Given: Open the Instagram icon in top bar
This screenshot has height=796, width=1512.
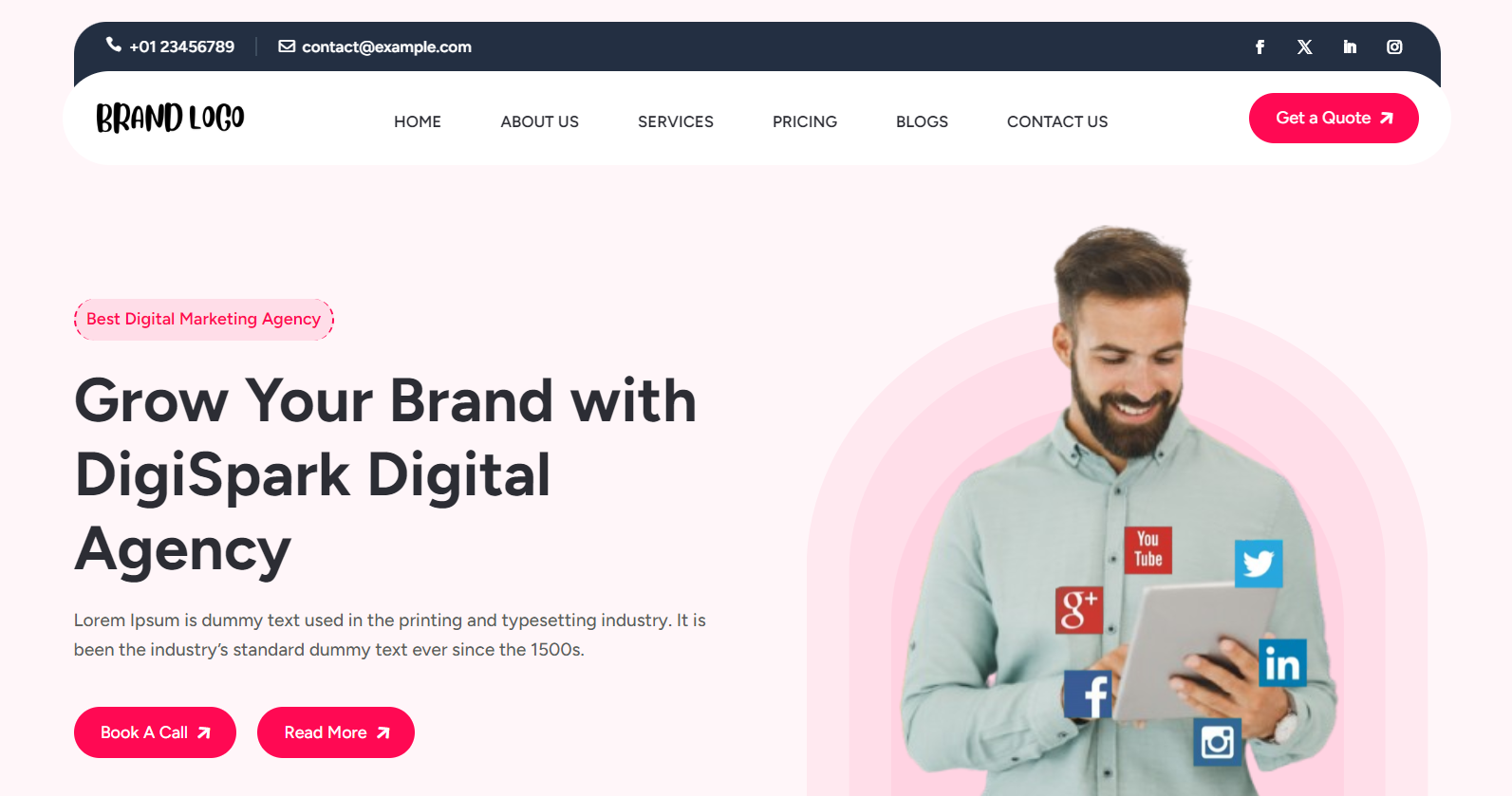Looking at the screenshot, I should (x=1394, y=46).
